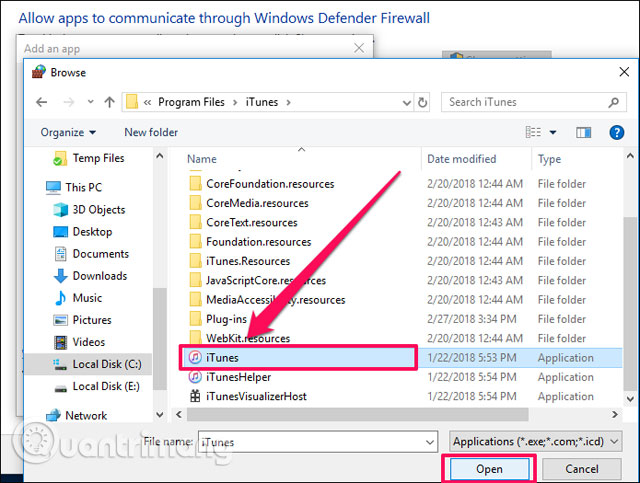The width and height of the screenshot is (640, 483).
Task: Create a New folder
Action: pos(151,132)
